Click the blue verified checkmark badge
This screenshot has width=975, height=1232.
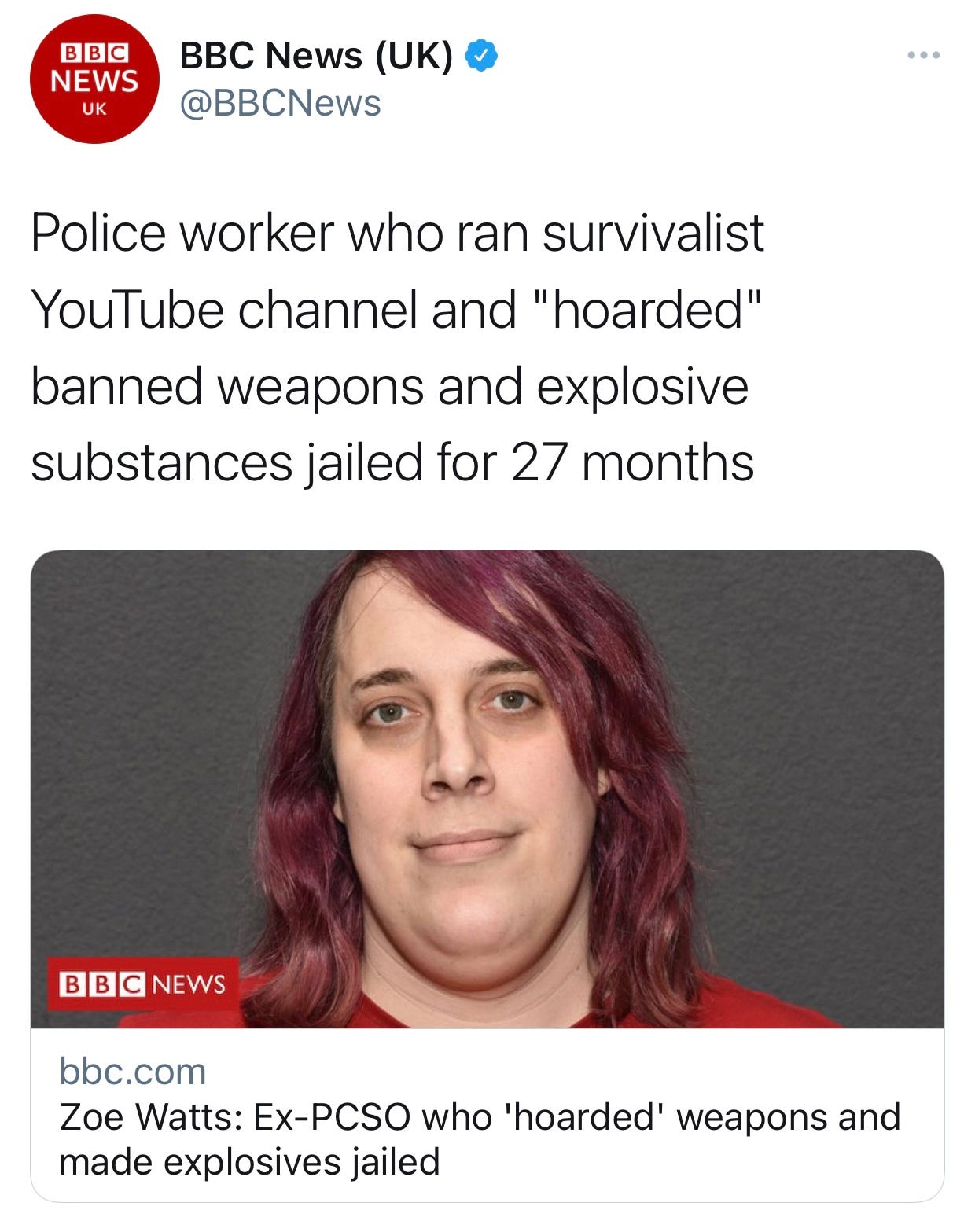click(481, 56)
